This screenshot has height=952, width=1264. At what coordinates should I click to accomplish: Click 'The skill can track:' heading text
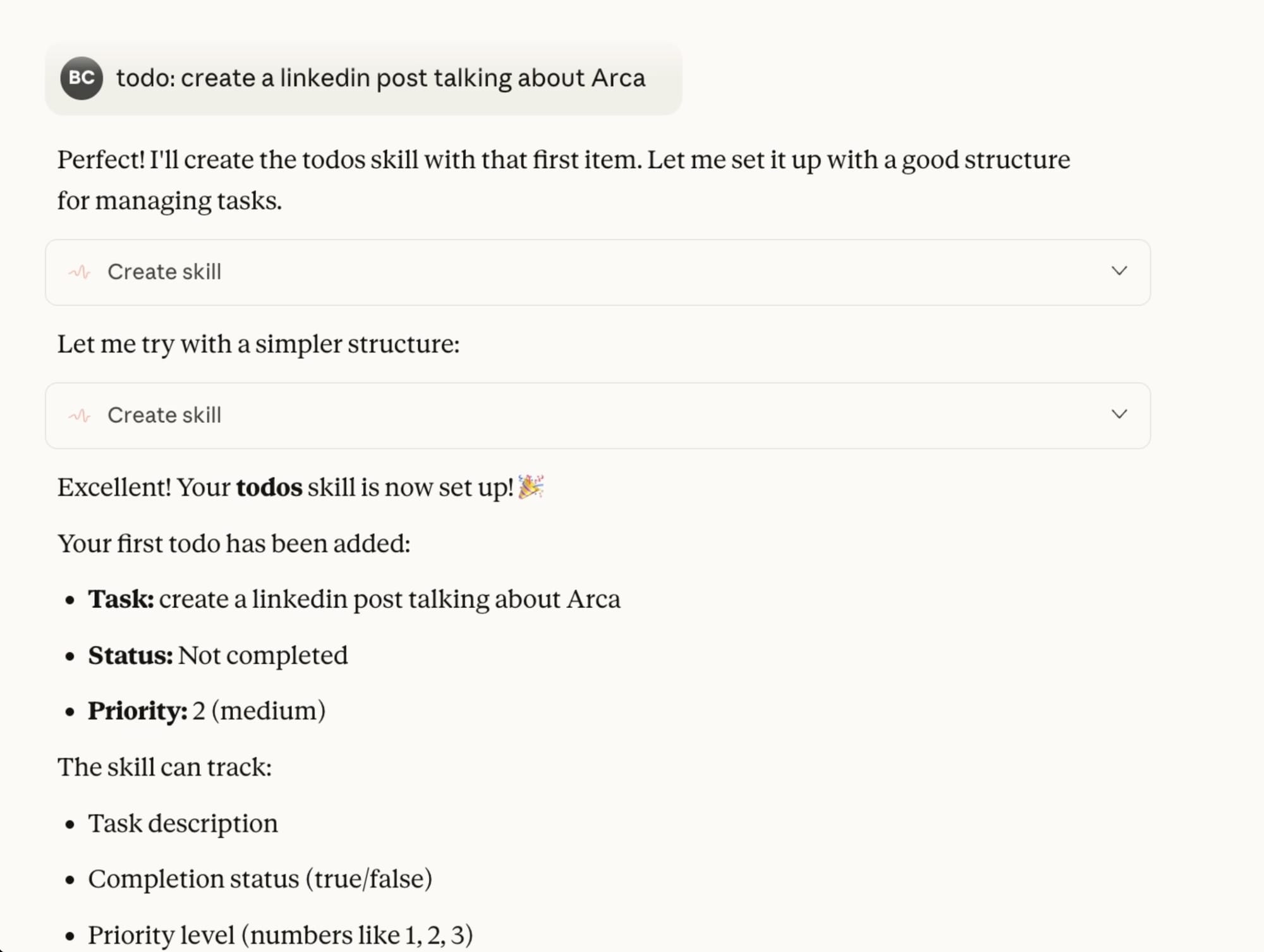pyautogui.click(x=164, y=767)
